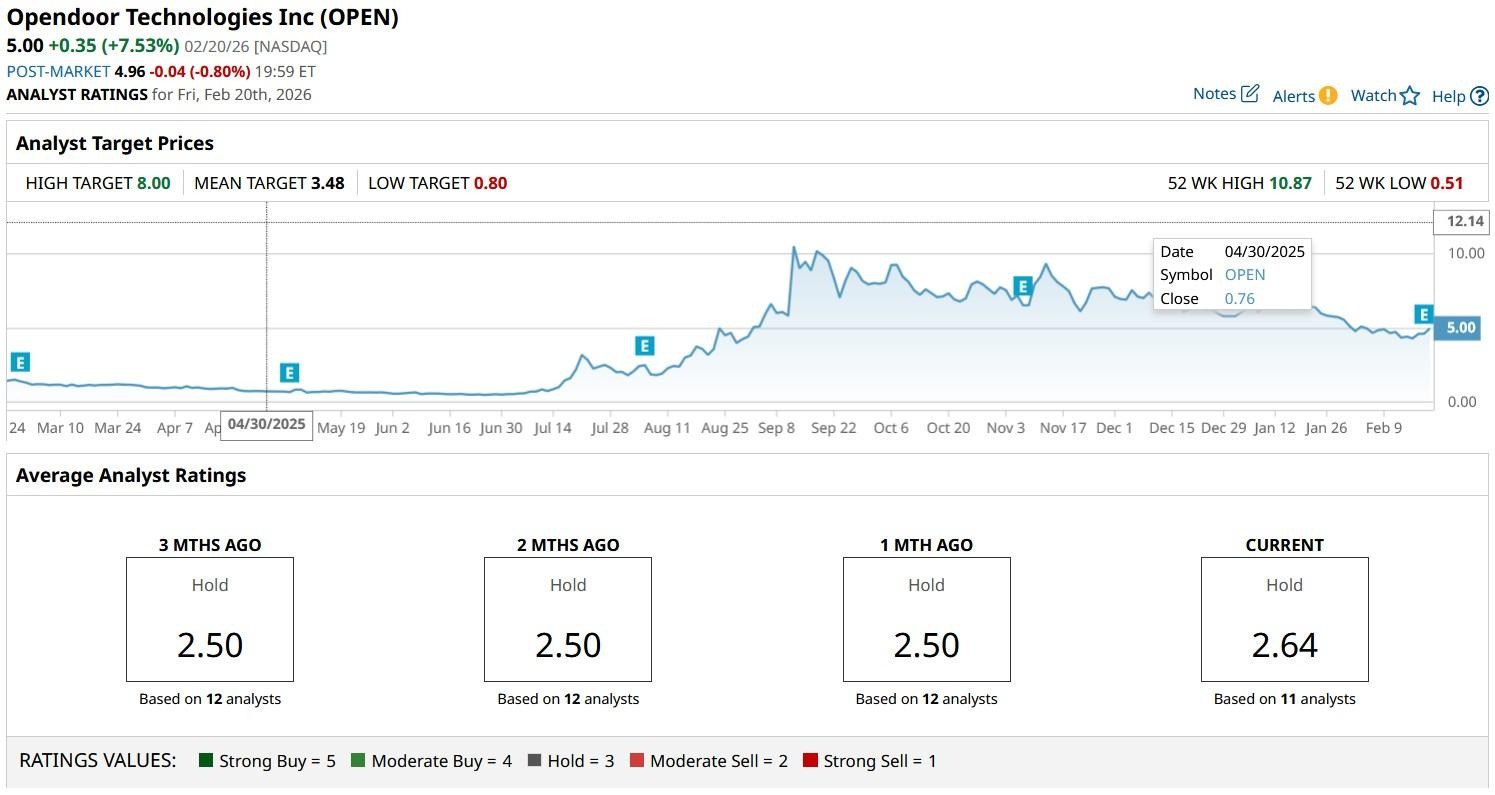Screen dimensions: 1495x795
Task: Click the HIGH TARGET 8.00 value
Action: click(x=154, y=183)
